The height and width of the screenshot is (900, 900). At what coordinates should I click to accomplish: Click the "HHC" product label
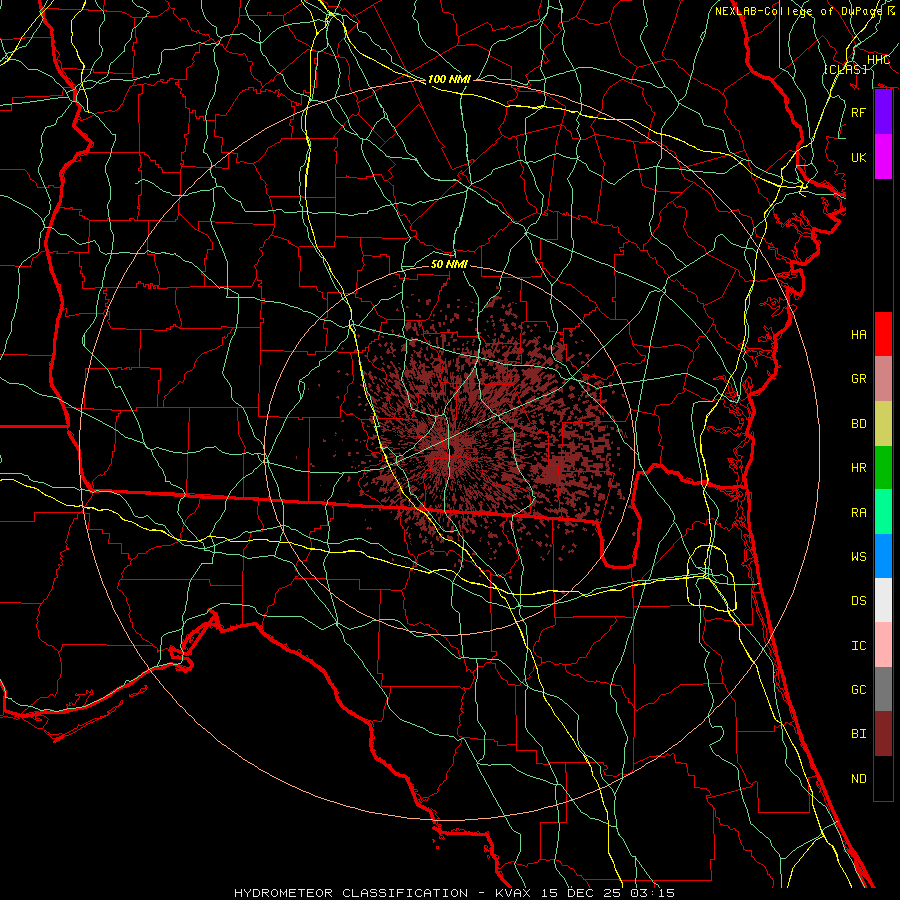tap(878, 60)
